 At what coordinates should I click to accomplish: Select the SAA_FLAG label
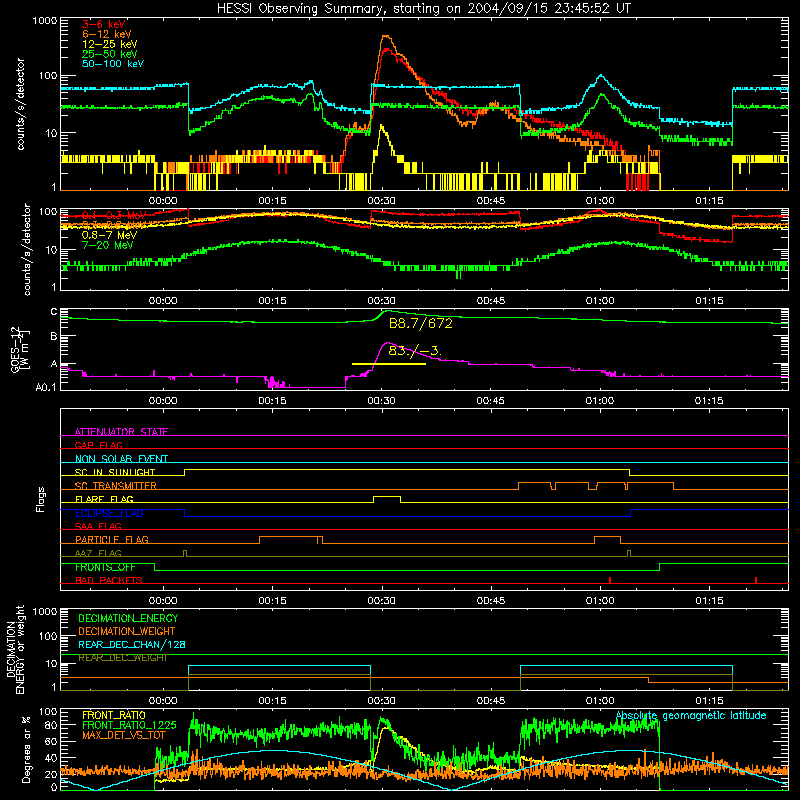click(x=98, y=526)
